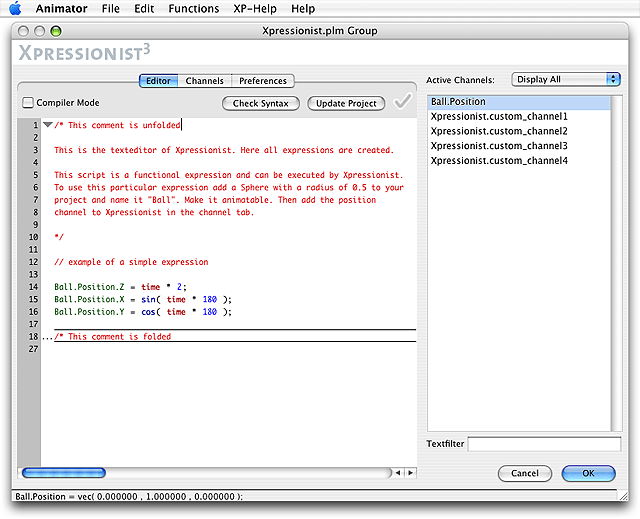Expand the folded comment on line 18
The height and width of the screenshot is (519, 640).
point(47,337)
